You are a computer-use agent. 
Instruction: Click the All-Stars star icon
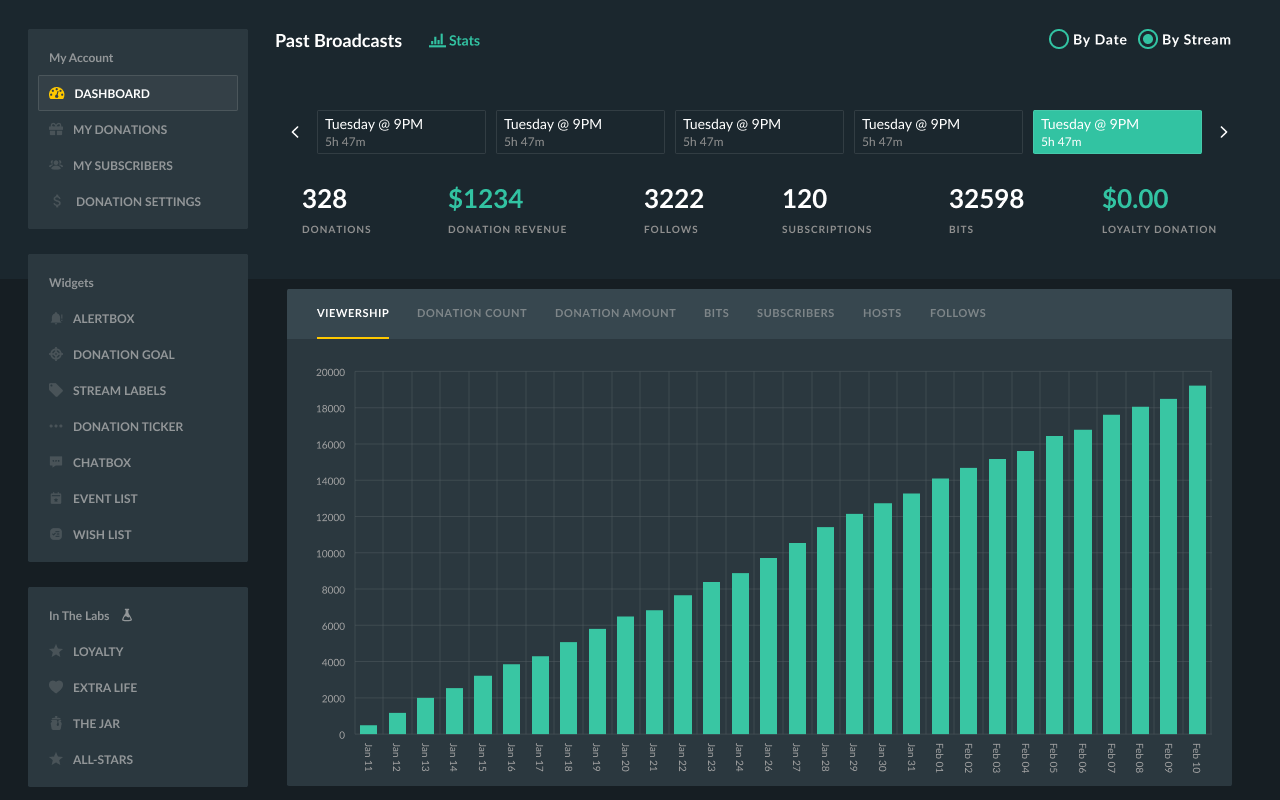[x=56, y=759]
